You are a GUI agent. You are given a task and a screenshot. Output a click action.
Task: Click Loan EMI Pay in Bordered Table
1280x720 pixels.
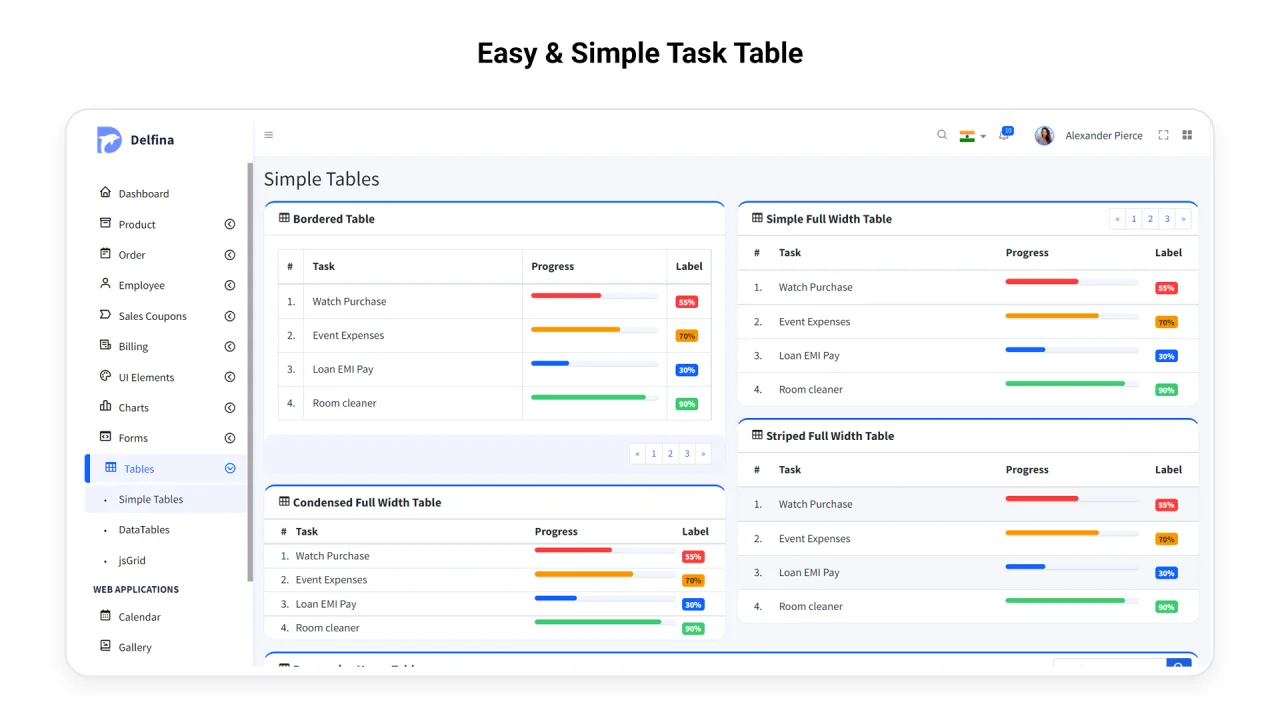coord(343,369)
